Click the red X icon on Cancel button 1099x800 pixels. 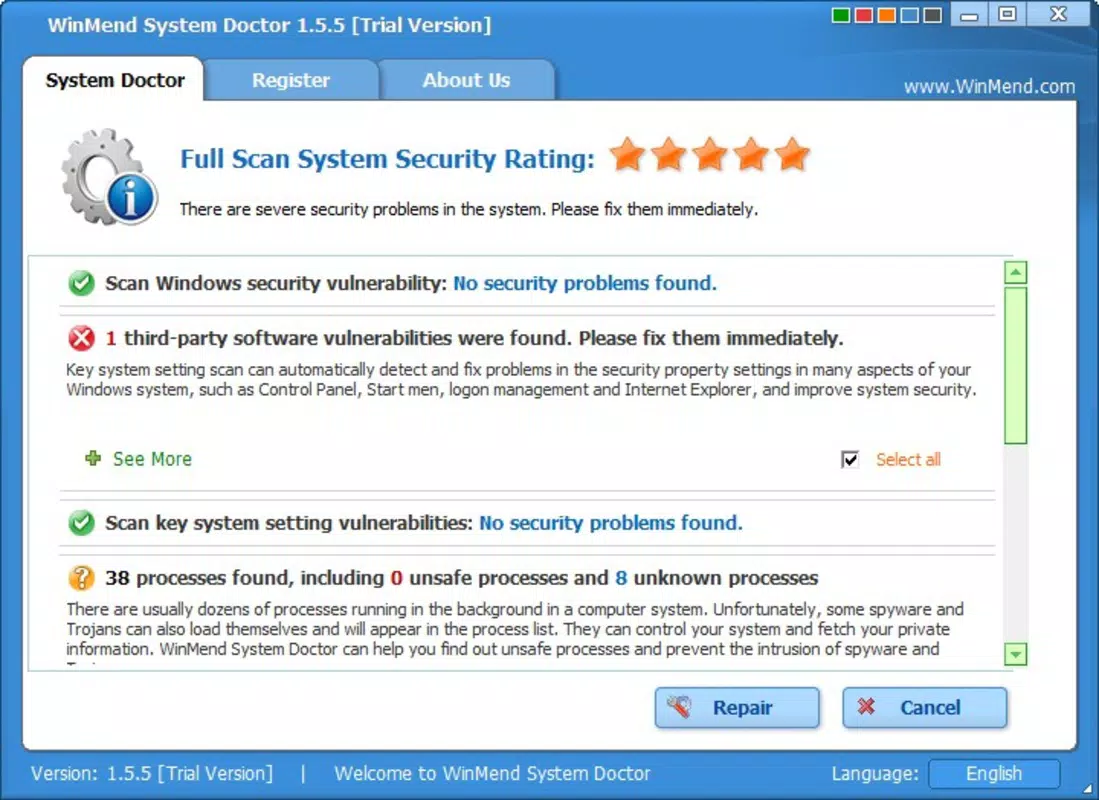click(866, 706)
